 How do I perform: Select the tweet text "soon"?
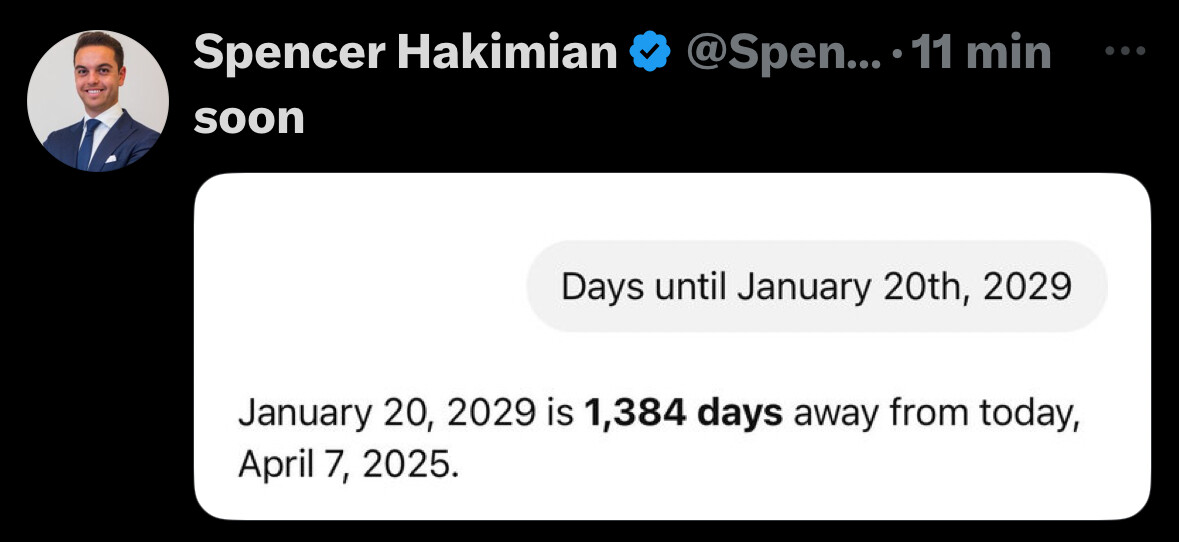pyautogui.click(x=249, y=119)
